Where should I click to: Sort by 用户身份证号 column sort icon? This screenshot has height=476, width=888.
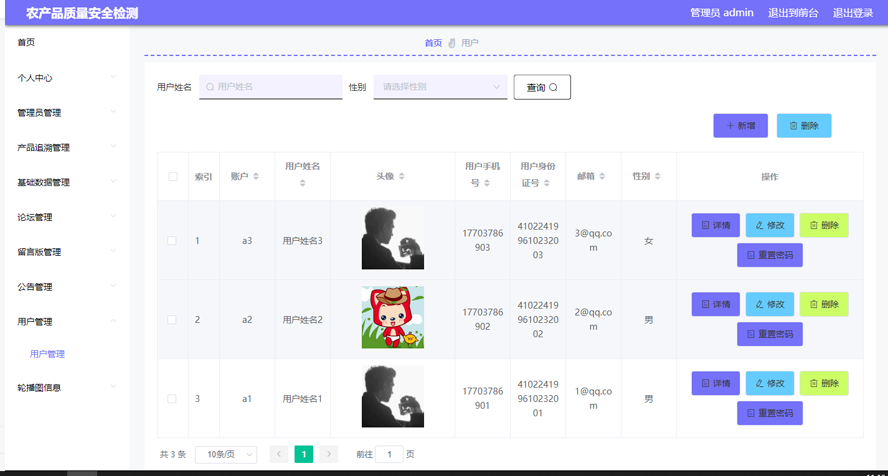click(x=547, y=183)
